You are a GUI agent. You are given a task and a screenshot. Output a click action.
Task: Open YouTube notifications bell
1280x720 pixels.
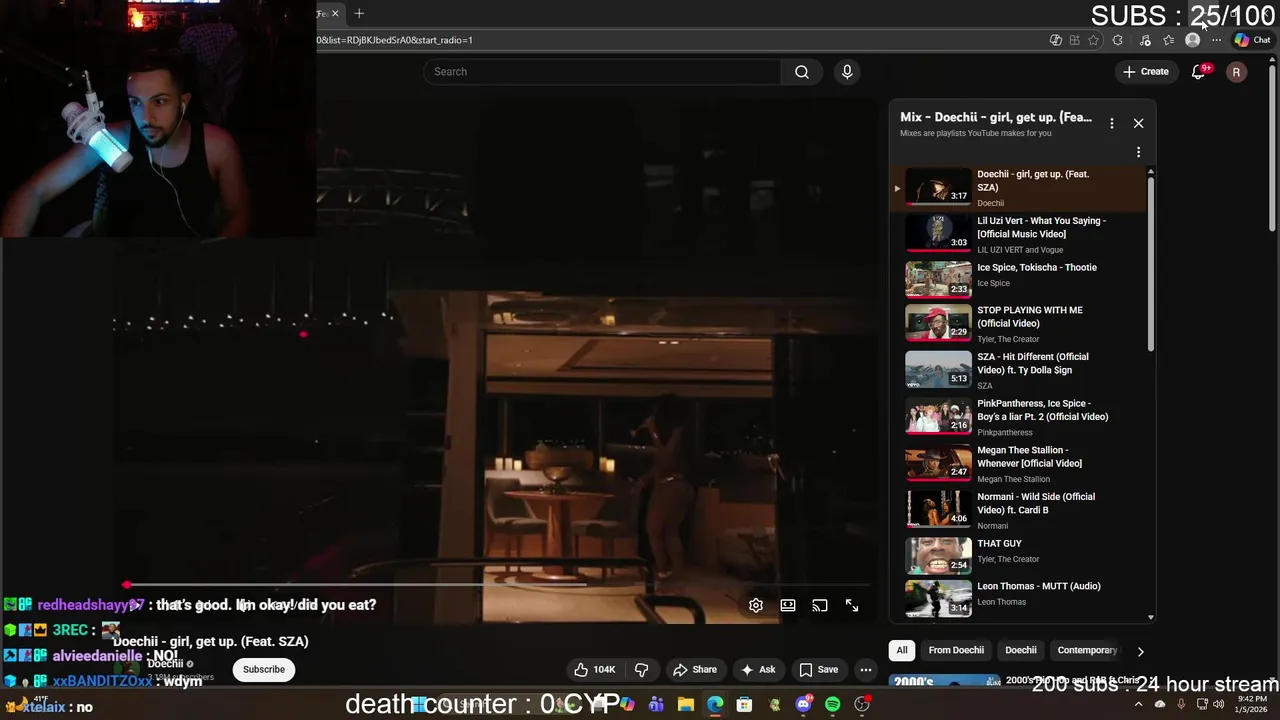(1198, 72)
